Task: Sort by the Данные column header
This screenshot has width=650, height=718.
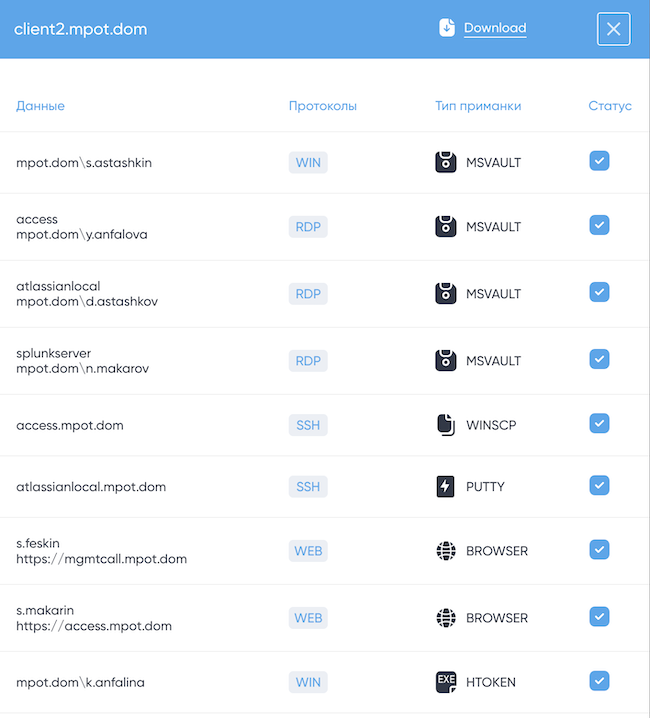Action: click(x=41, y=106)
